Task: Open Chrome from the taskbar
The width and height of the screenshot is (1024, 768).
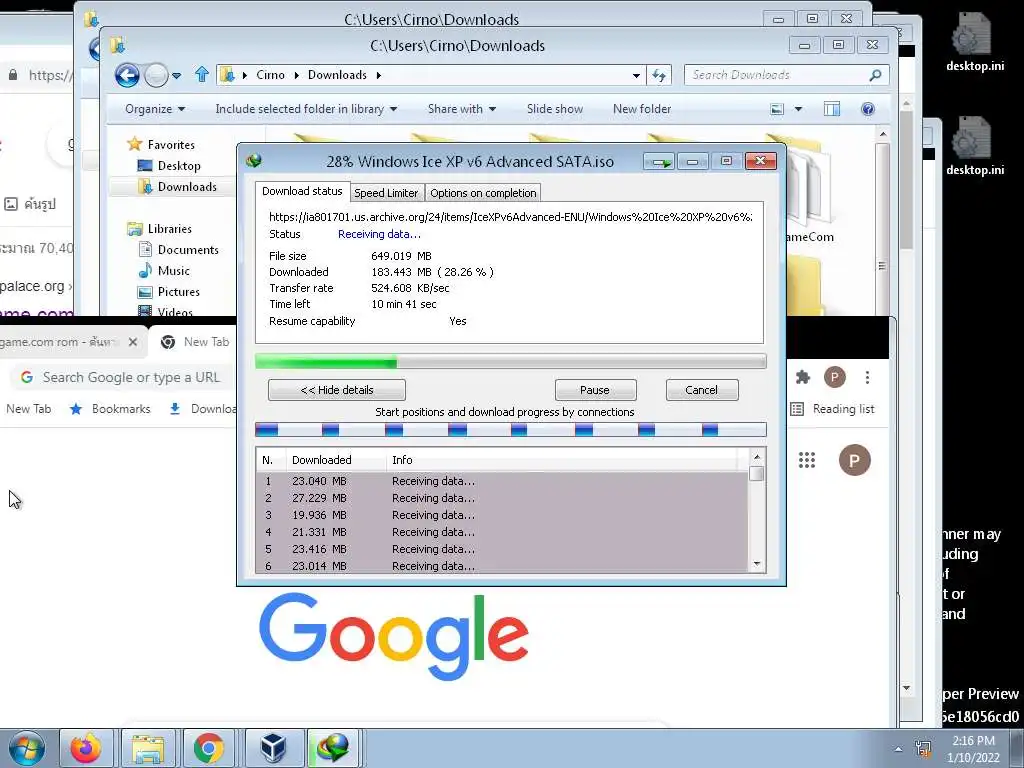Action: (208, 748)
